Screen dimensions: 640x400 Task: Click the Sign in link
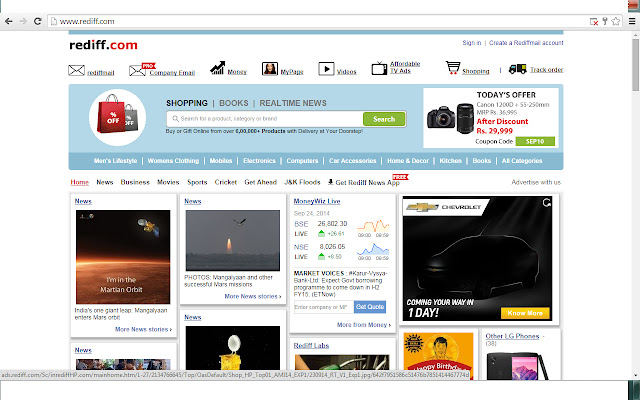pos(471,42)
